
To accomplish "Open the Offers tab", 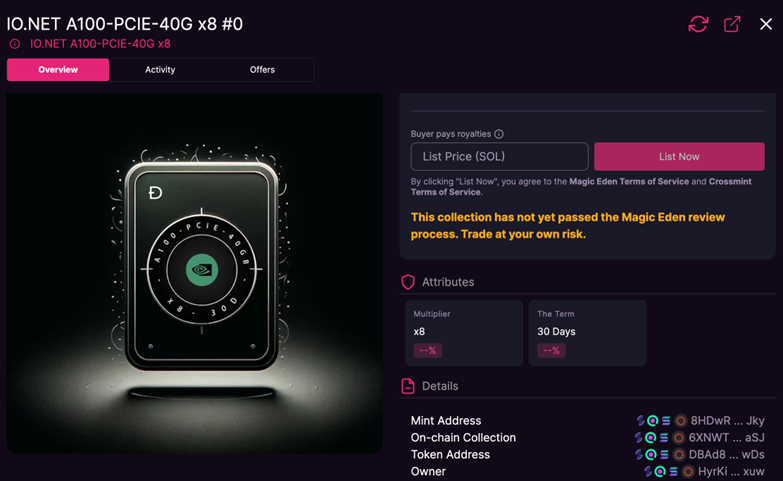I will tap(262, 70).
